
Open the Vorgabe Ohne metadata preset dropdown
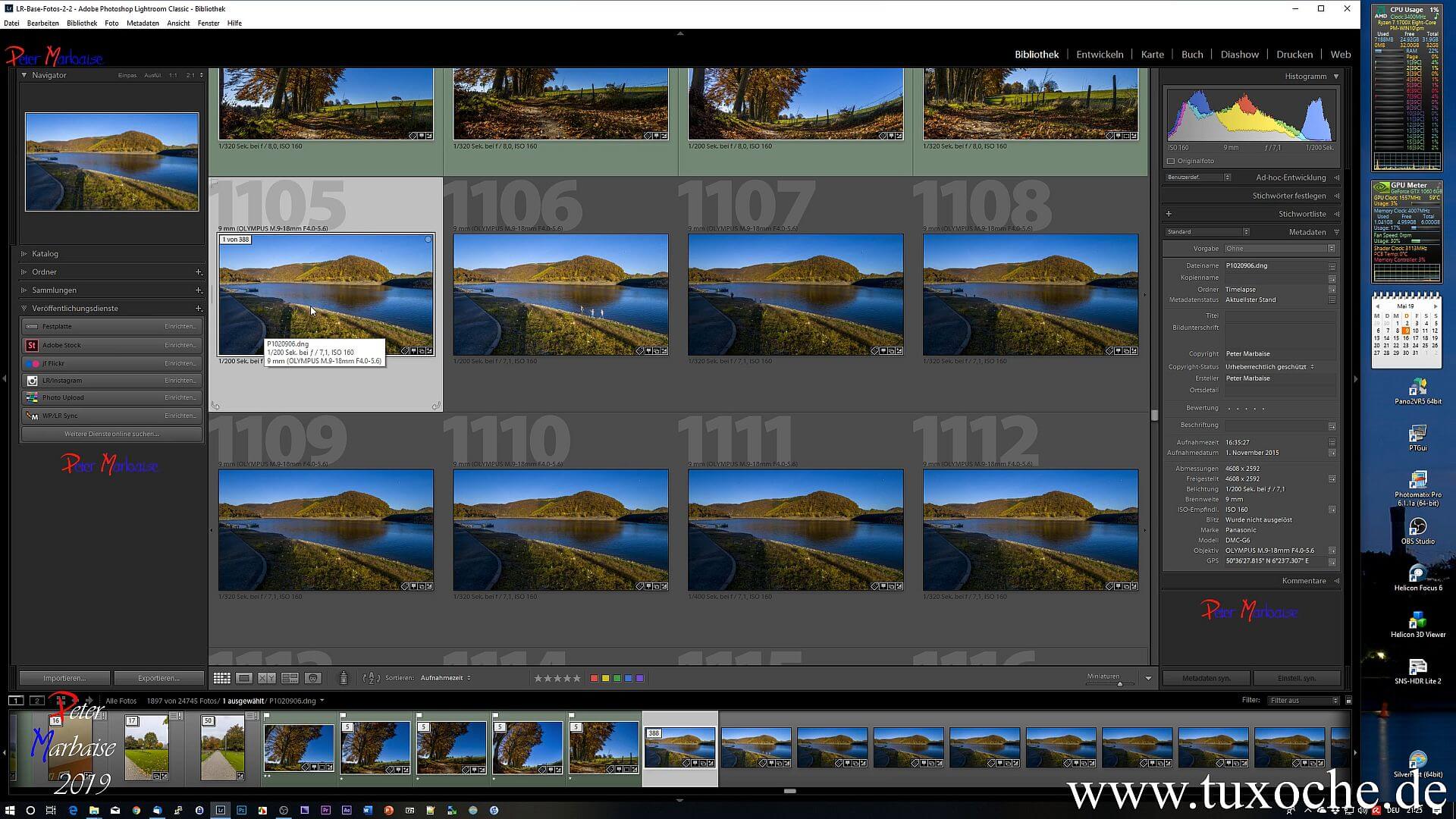coord(1280,249)
